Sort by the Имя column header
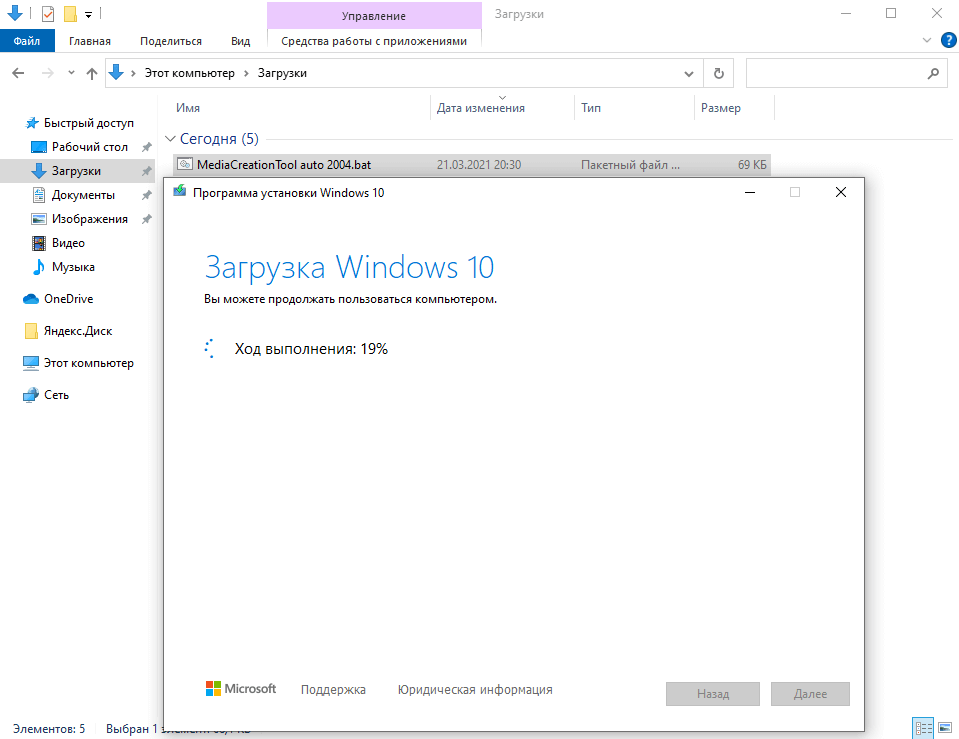The image size is (959, 739). coord(188,108)
